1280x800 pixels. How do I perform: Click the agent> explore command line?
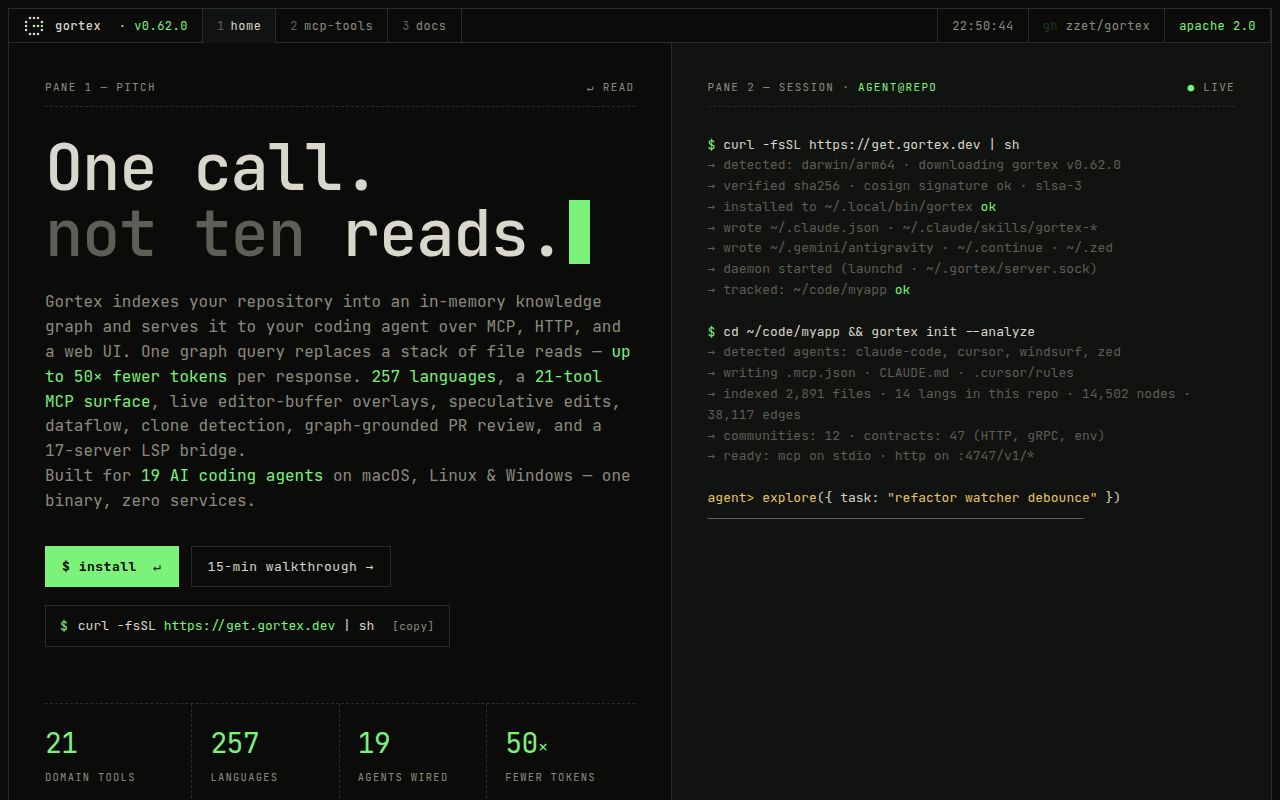914,497
